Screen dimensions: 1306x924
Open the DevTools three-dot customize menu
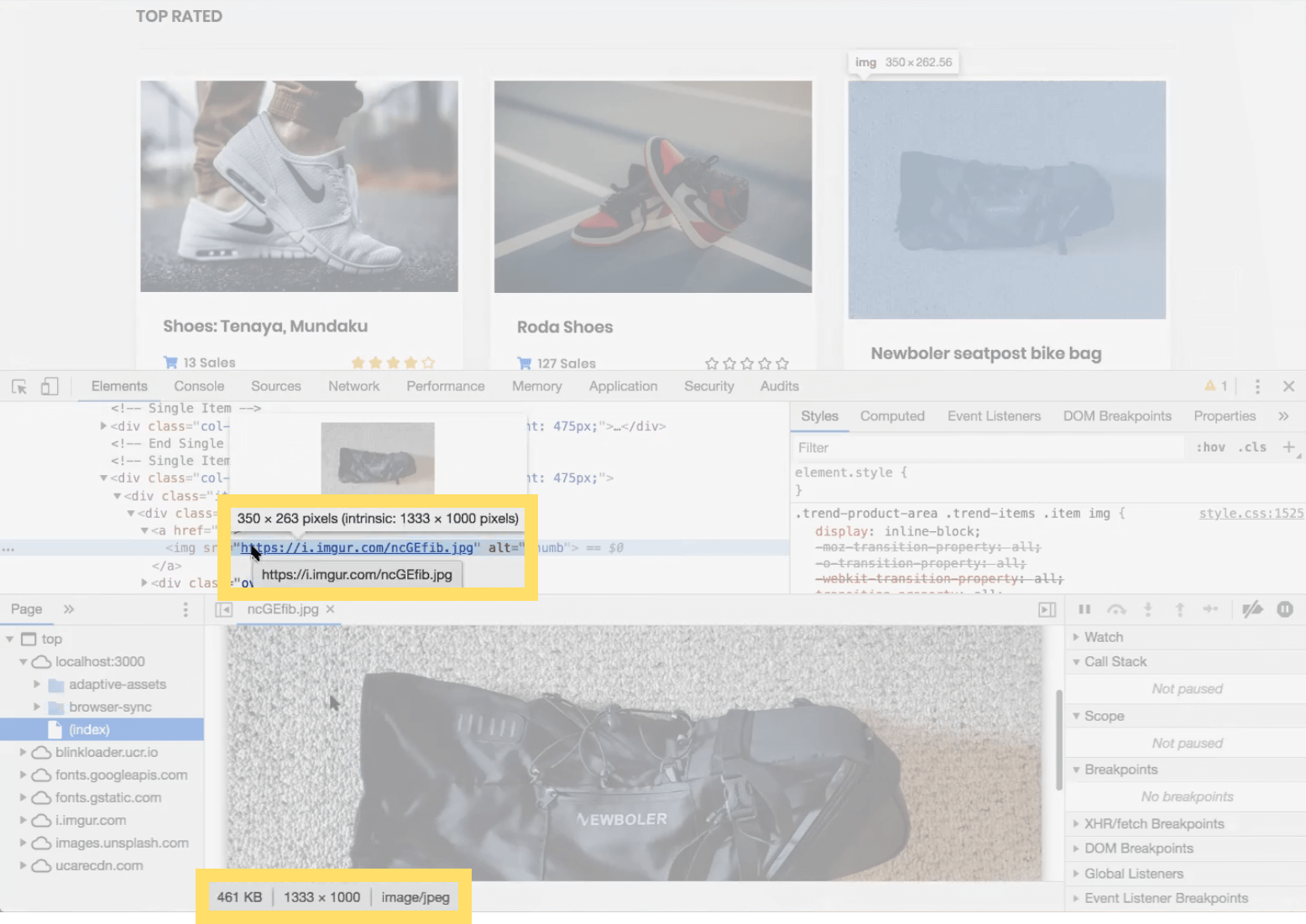click(x=1257, y=386)
